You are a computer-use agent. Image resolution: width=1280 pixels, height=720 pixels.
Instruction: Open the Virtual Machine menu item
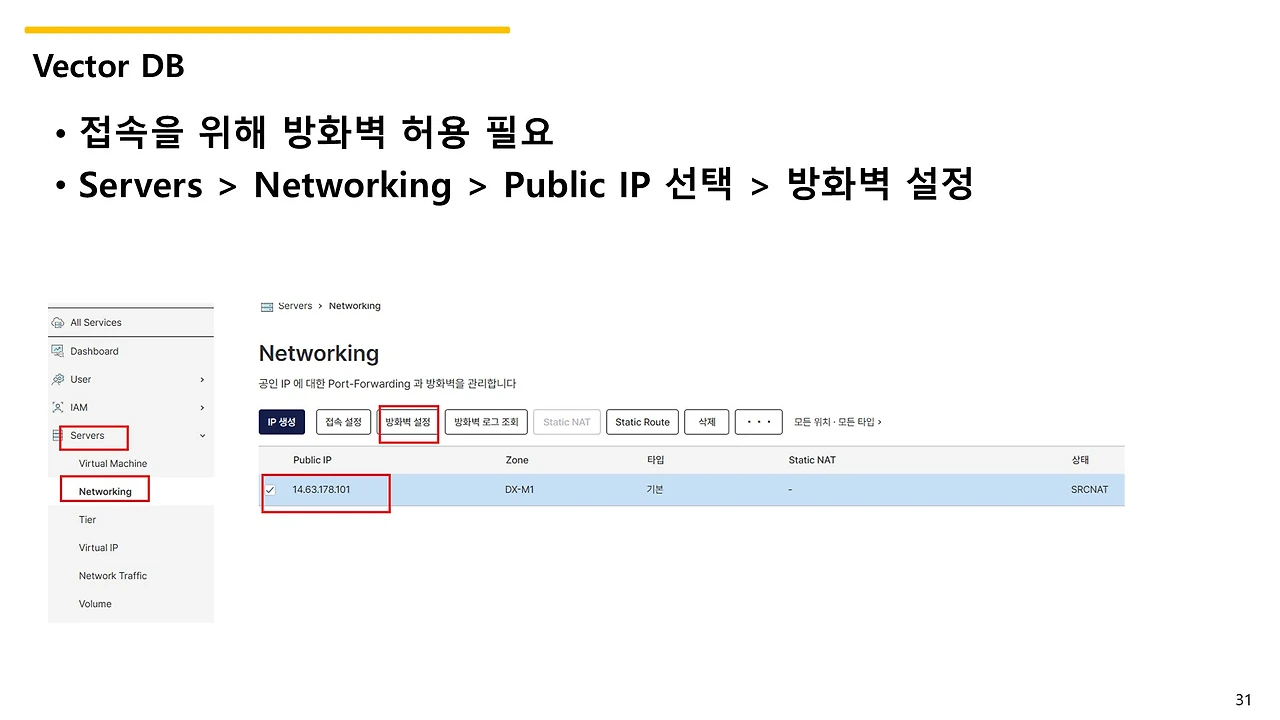[x=113, y=464]
